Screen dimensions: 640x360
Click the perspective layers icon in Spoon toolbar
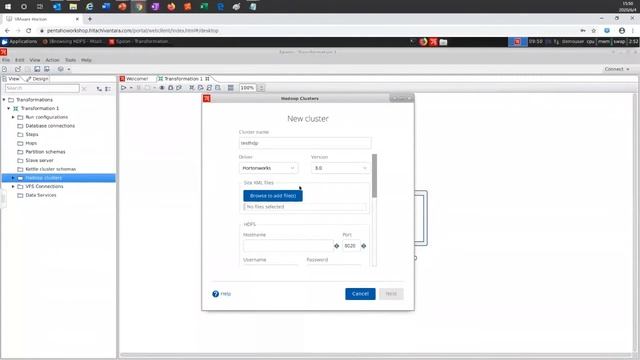click(61, 69)
